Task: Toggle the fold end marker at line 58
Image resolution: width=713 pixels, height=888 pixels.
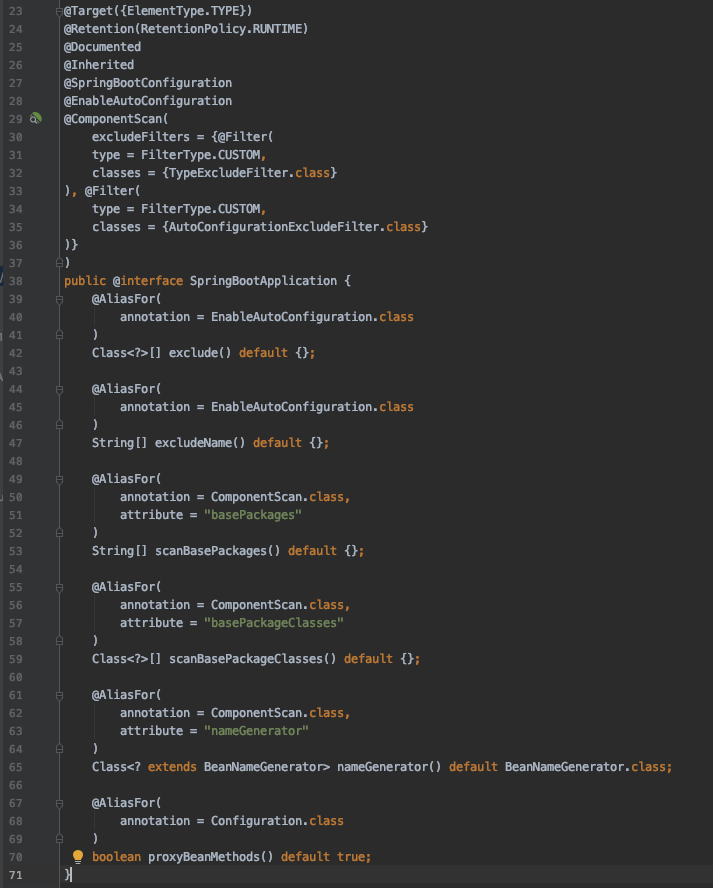Action: 59,641
